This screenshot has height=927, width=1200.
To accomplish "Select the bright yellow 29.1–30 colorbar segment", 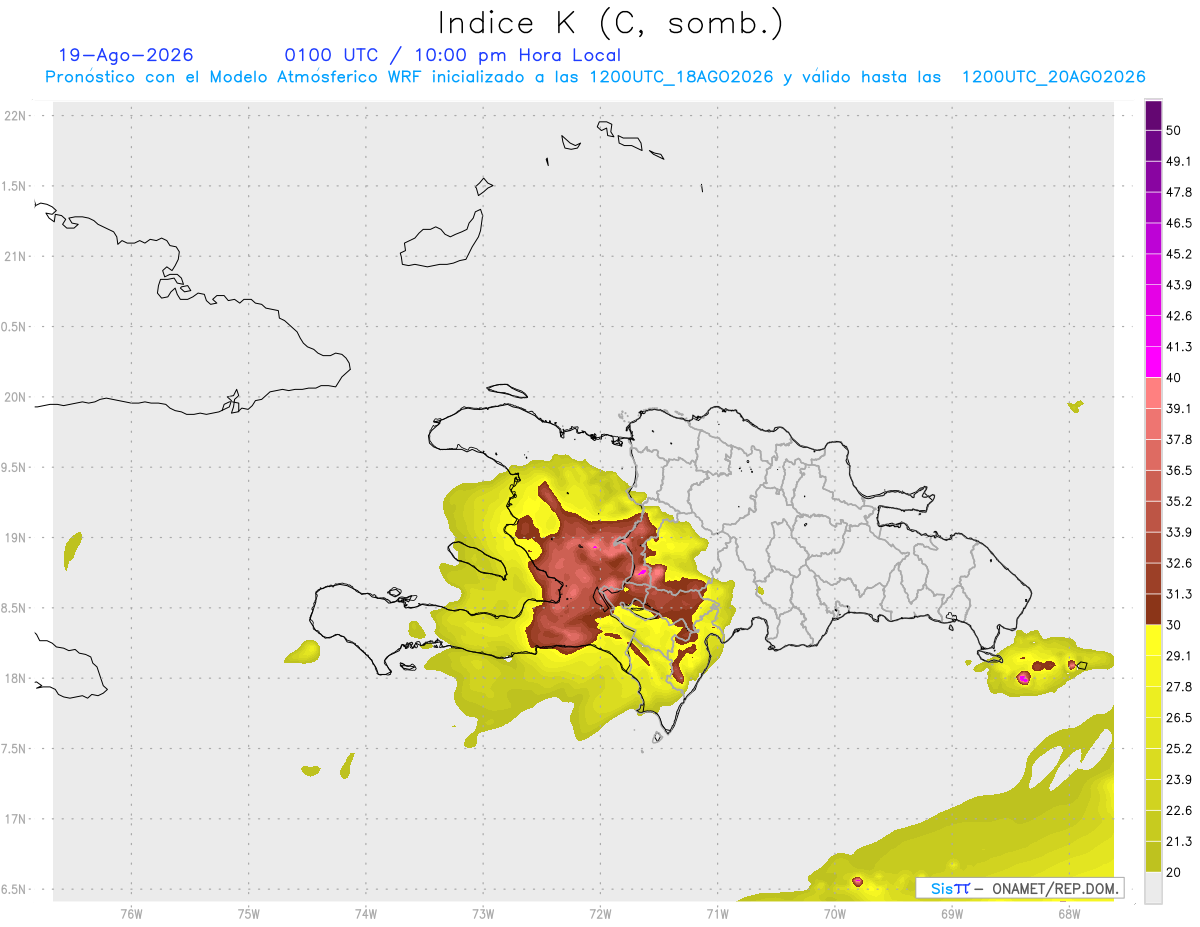I will 1154,640.
